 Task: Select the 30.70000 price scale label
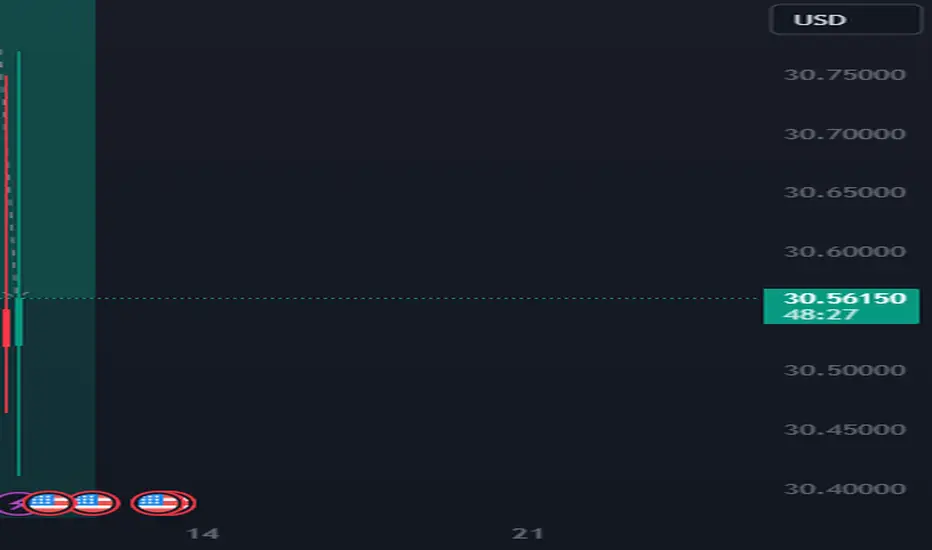tap(845, 133)
